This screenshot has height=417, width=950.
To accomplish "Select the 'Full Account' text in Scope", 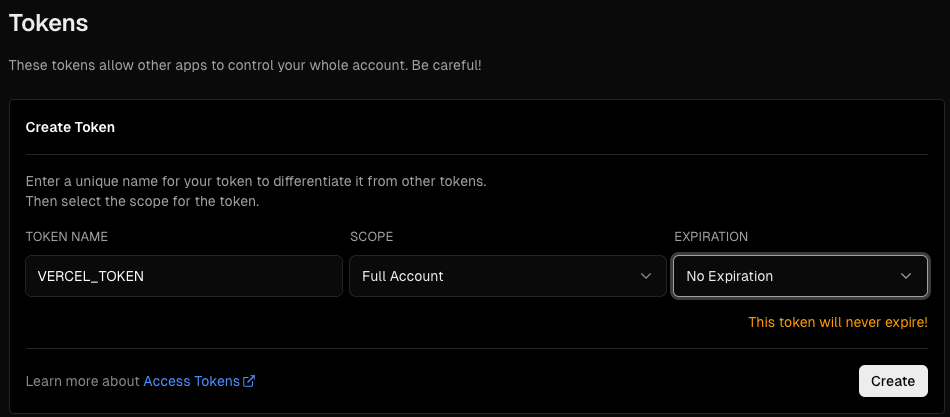I will (x=403, y=276).
